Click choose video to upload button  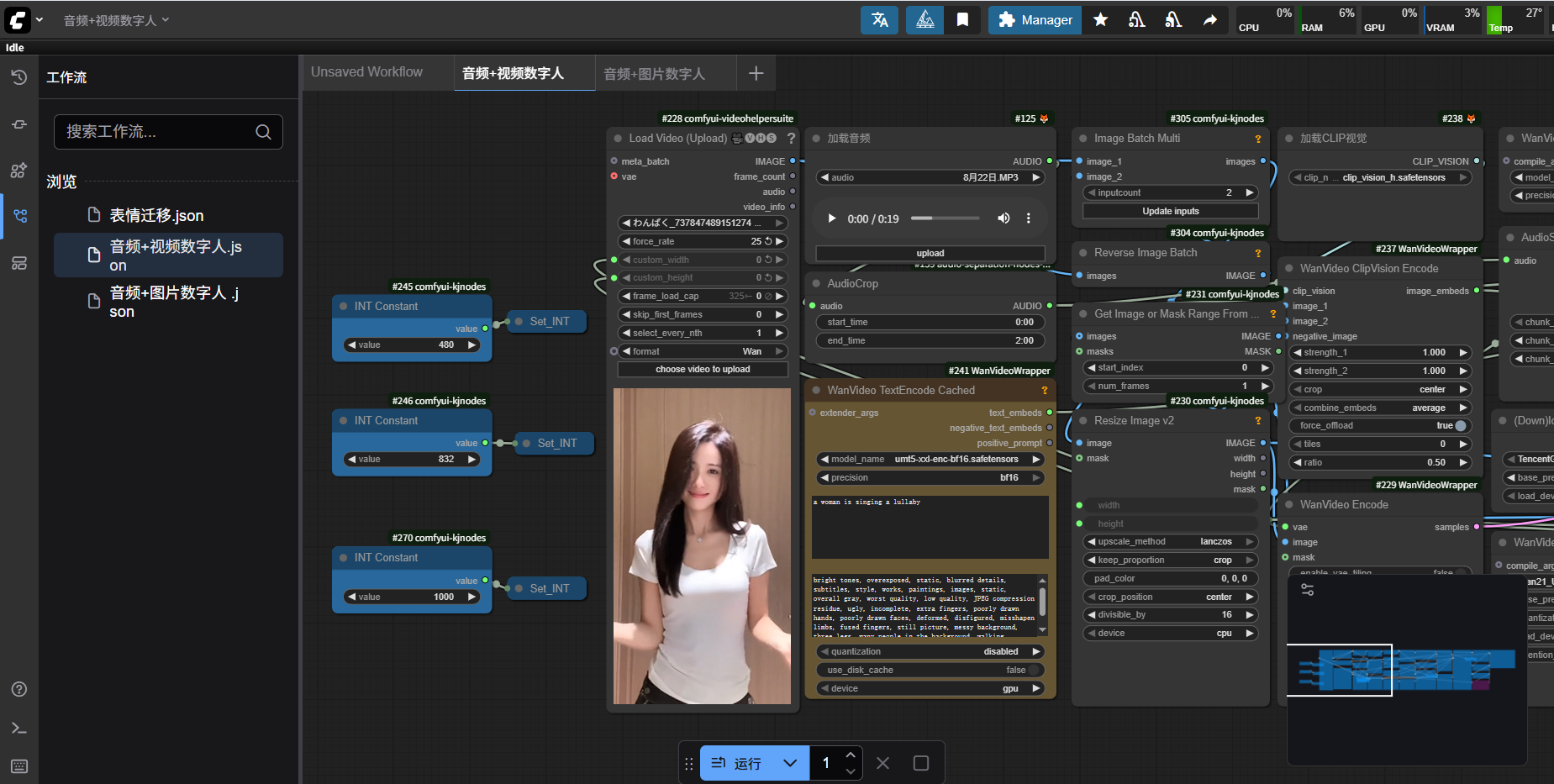pyautogui.click(x=703, y=370)
